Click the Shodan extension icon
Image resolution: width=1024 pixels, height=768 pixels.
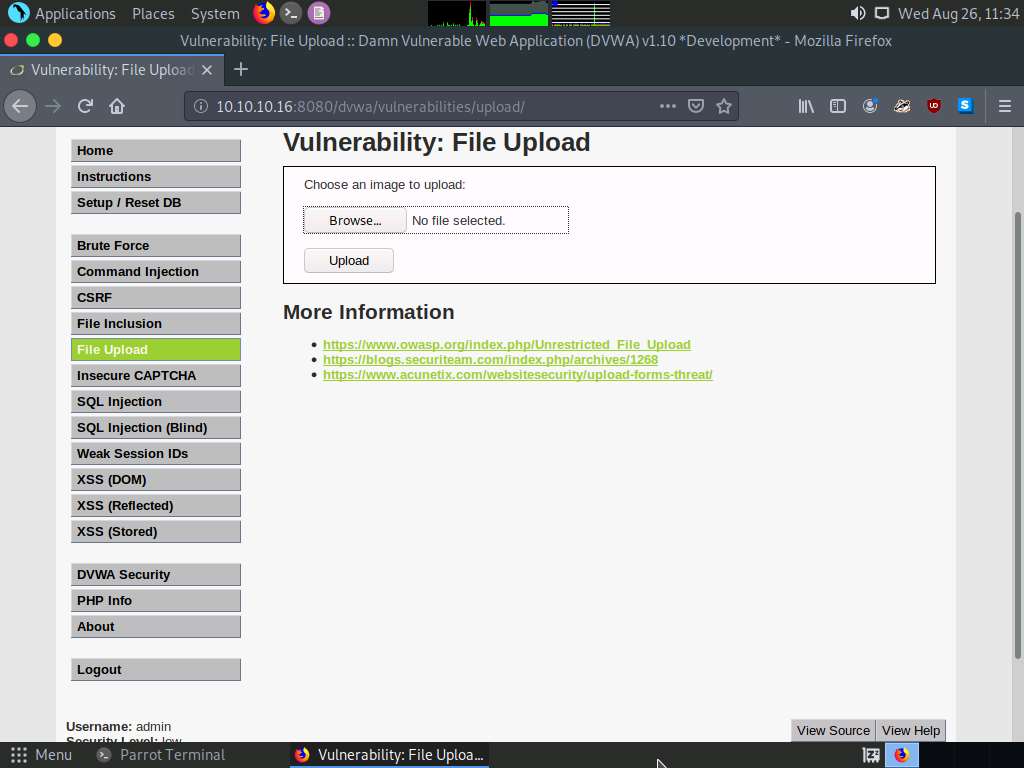[964, 105]
